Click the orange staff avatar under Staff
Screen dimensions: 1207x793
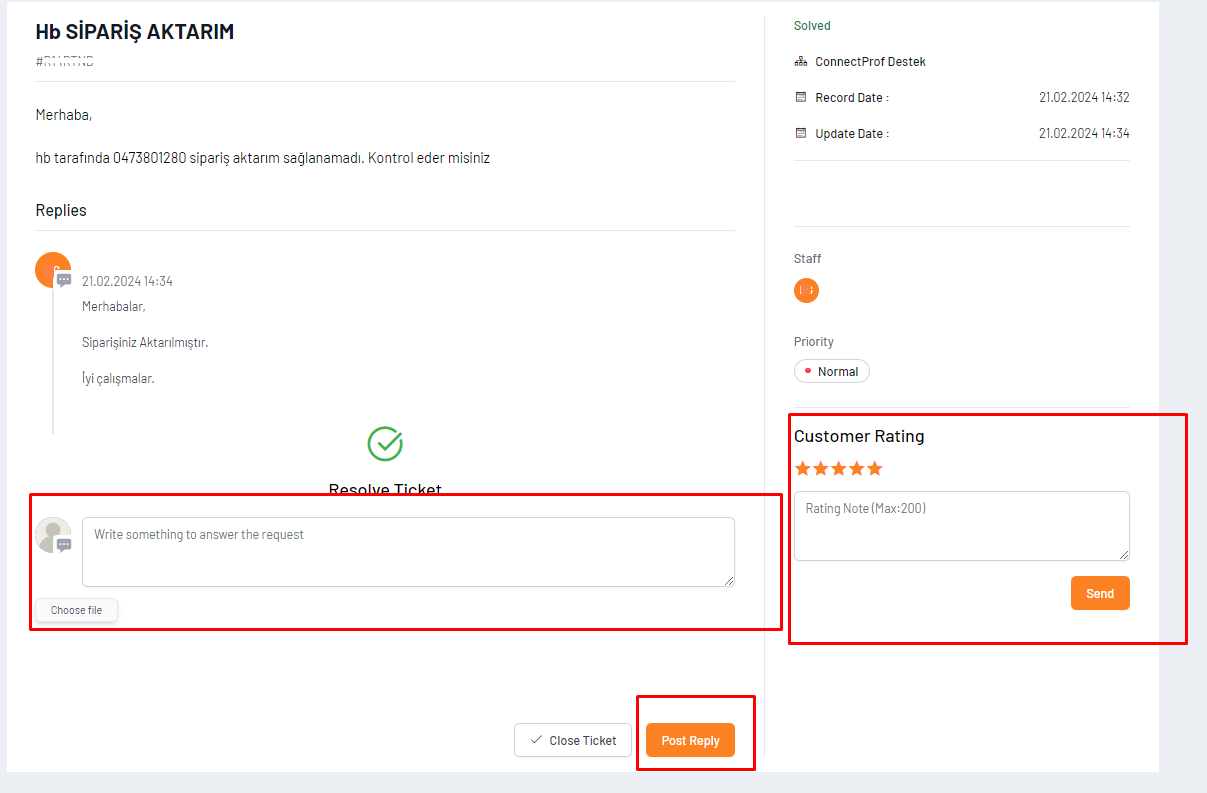tap(806, 290)
